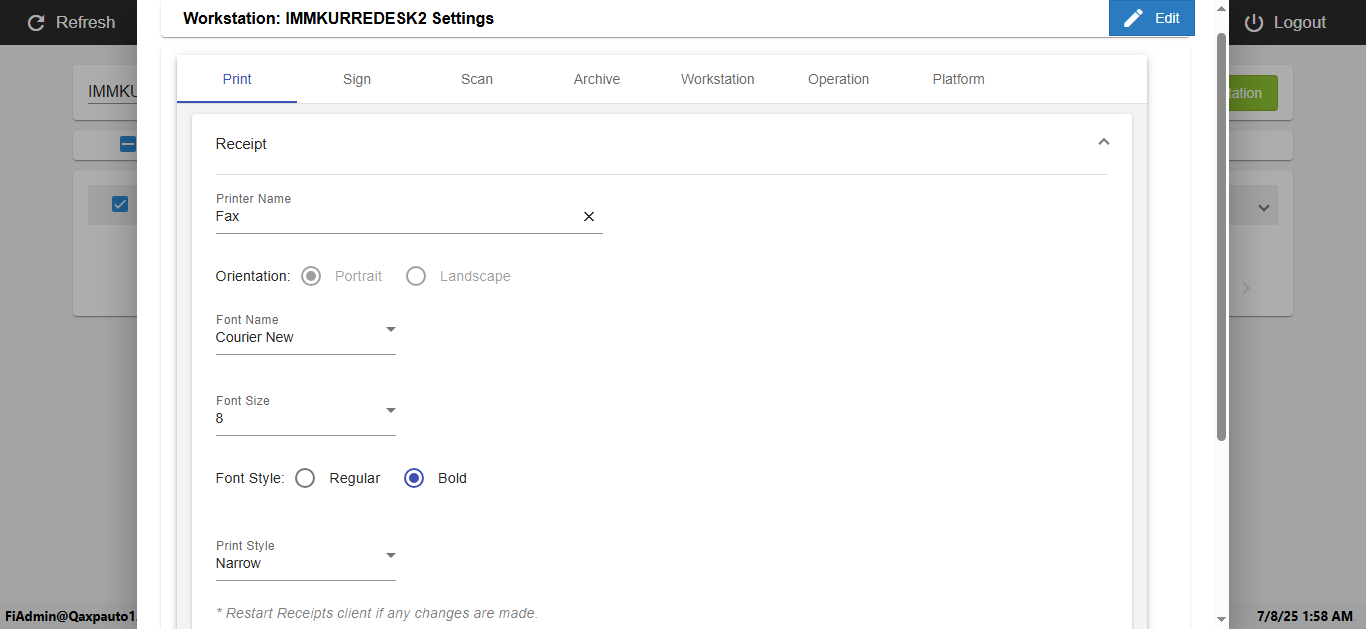Click the Refresh circular arrow icon
Image resolution: width=1366 pixels, height=629 pixels.
pos(37,22)
